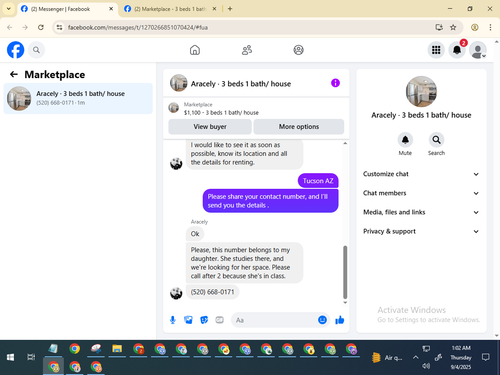Open the Chrome three-dot menu
Image resolution: width=500 pixels, height=375 pixels.
(x=490, y=27)
